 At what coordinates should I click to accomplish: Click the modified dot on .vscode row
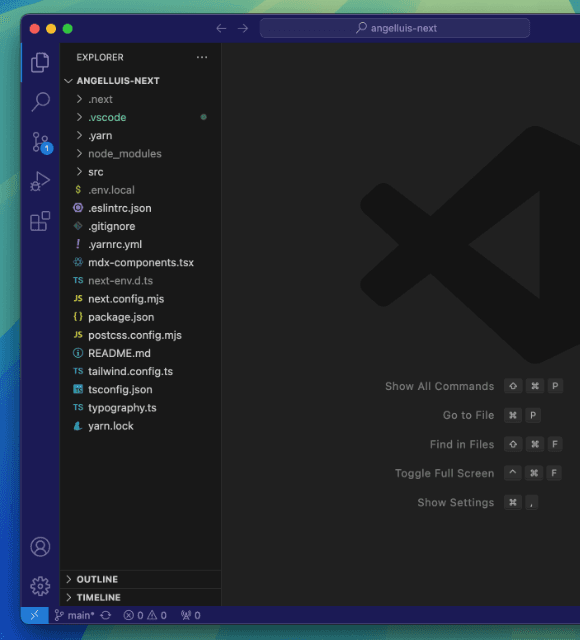pos(203,117)
